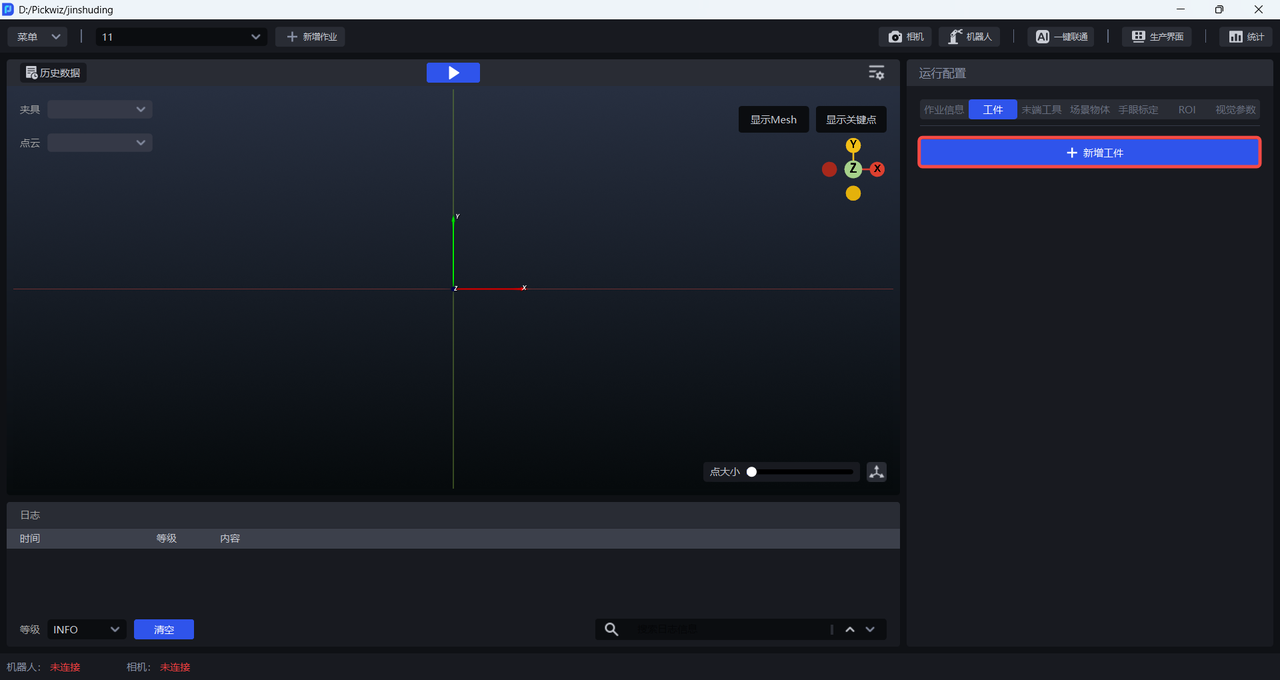Click the AI 一键联通 button
The width and height of the screenshot is (1280, 680).
tap(1060, 37)
